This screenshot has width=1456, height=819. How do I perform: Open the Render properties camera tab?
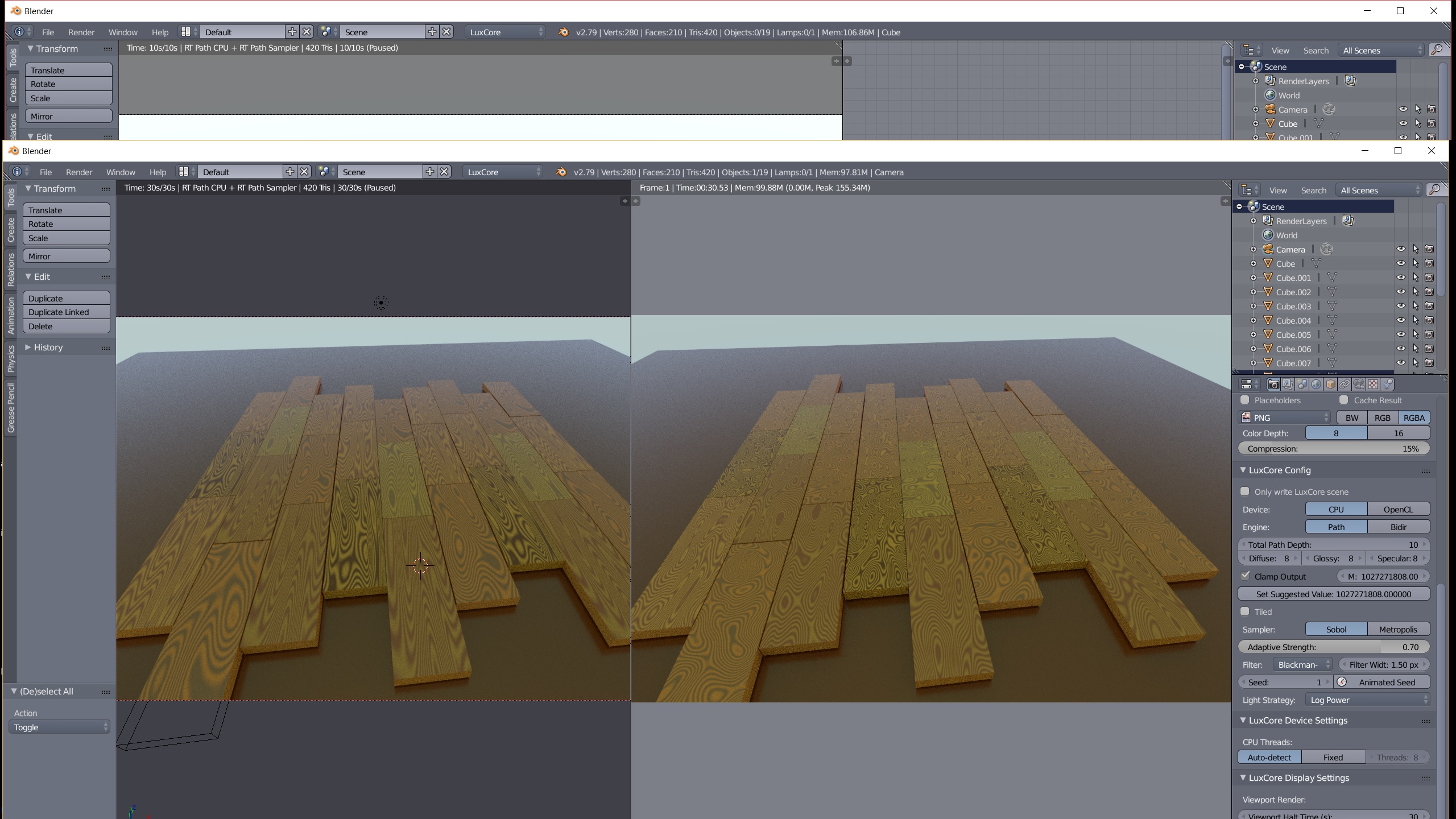click(x=1273, y=384)
